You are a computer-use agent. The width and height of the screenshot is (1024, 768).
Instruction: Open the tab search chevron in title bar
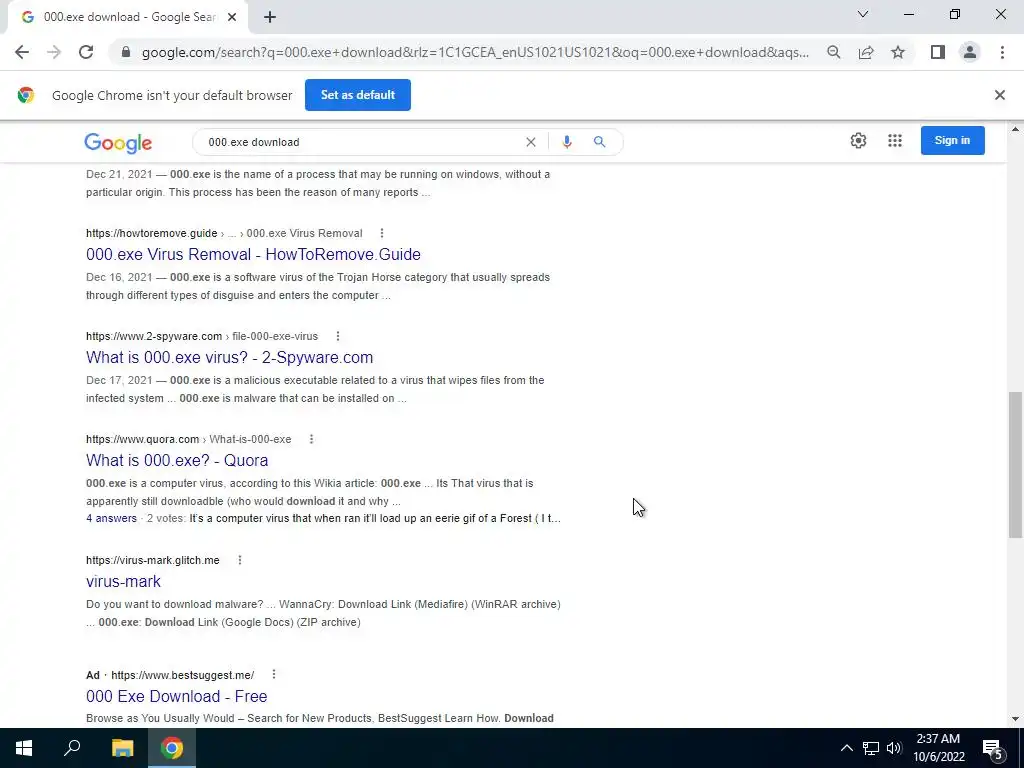coord(863,14)
